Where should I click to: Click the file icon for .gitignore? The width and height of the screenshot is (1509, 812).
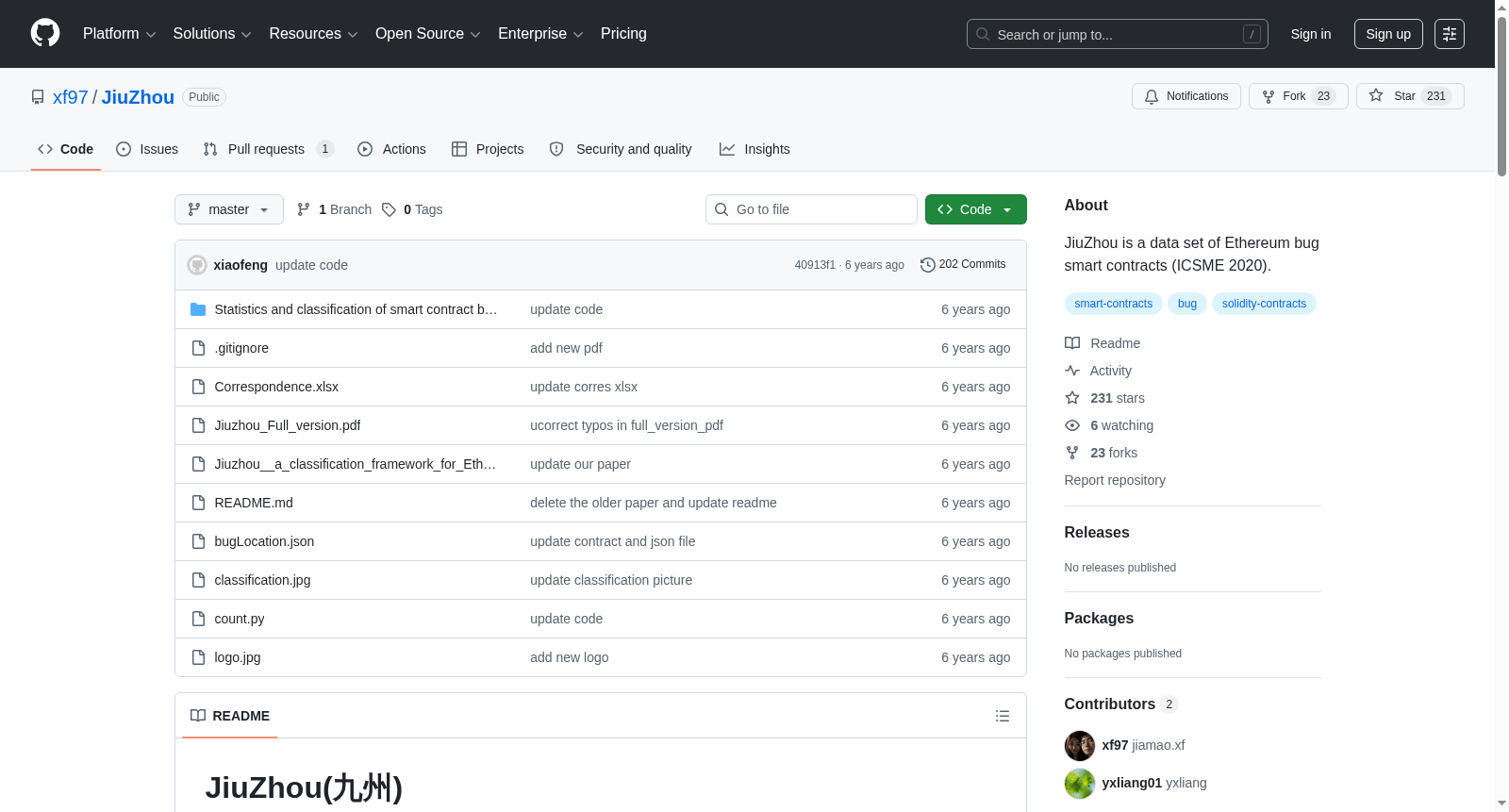click(198, 348)
